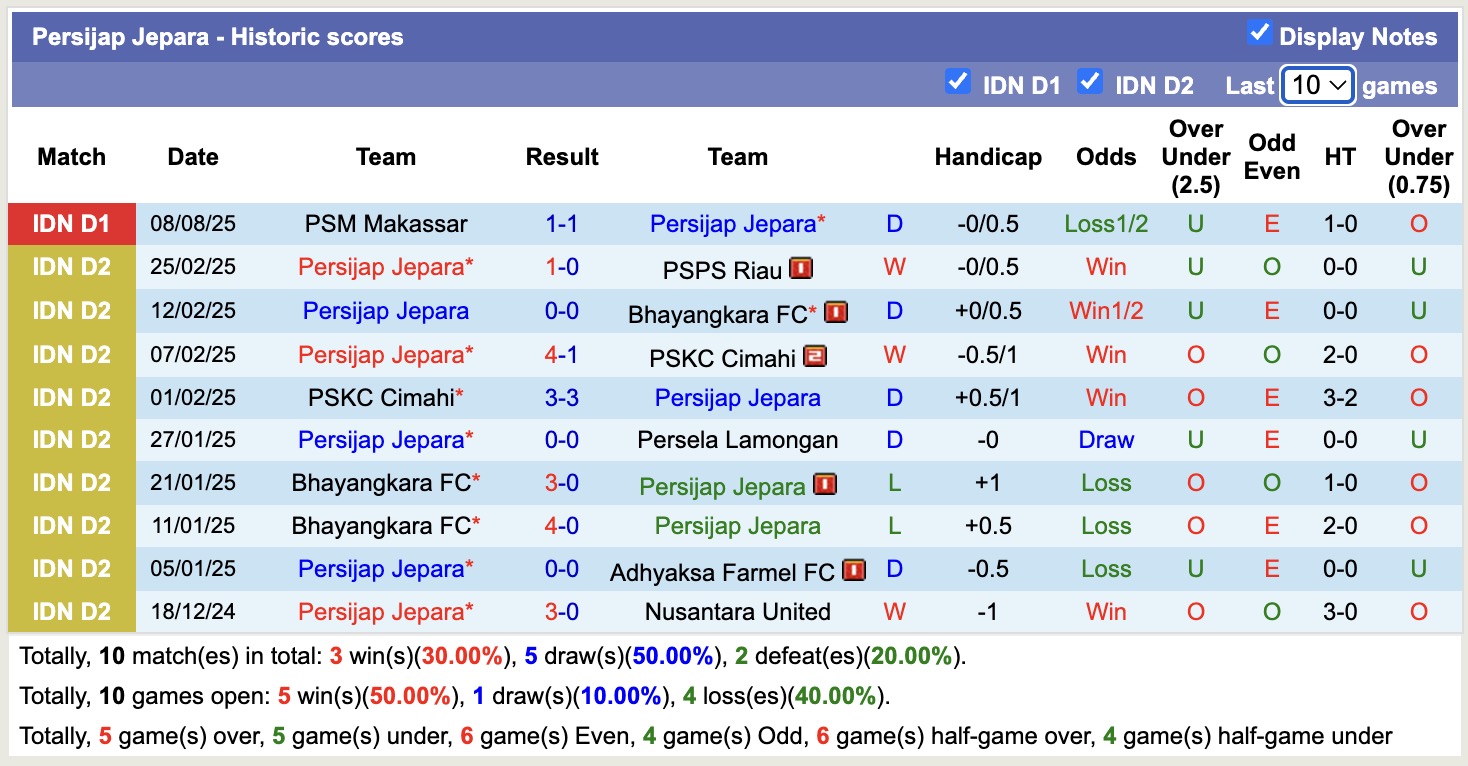Open the Last games count dropdown
Screen dimensions: 1468x766
point(1317,85)
